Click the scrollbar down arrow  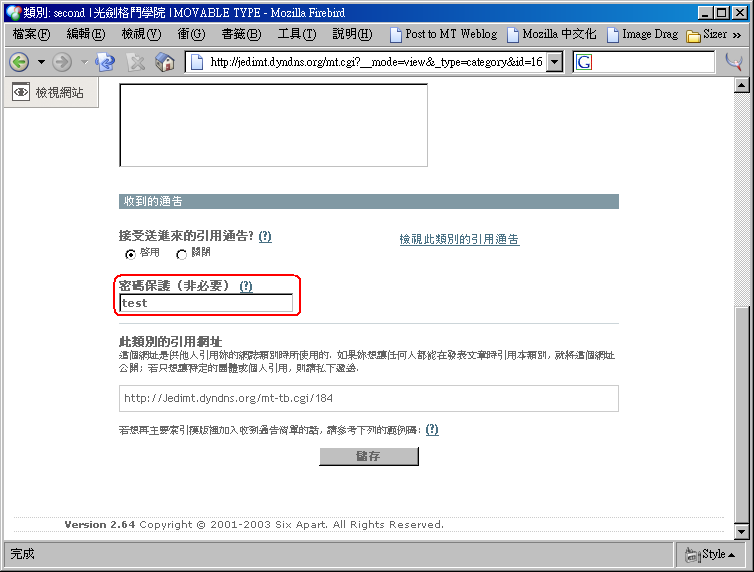741,532
